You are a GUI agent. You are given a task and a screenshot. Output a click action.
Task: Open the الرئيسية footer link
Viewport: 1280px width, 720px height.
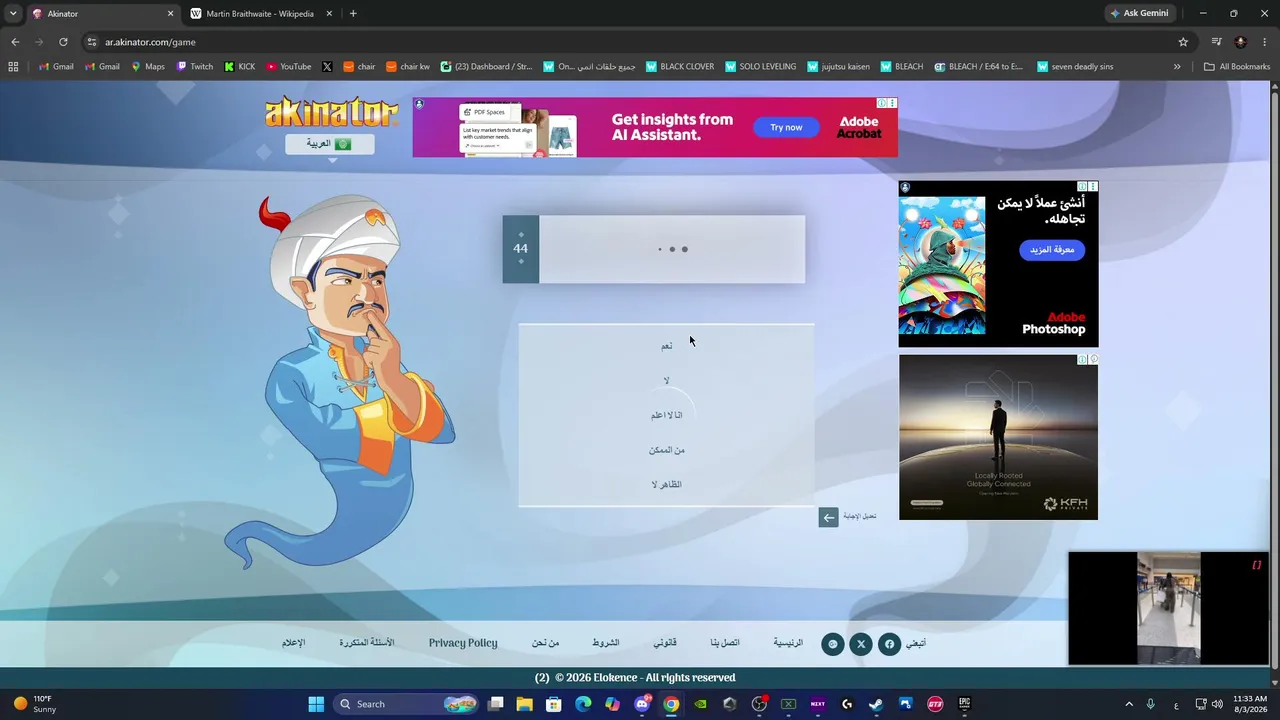(788, 643)
